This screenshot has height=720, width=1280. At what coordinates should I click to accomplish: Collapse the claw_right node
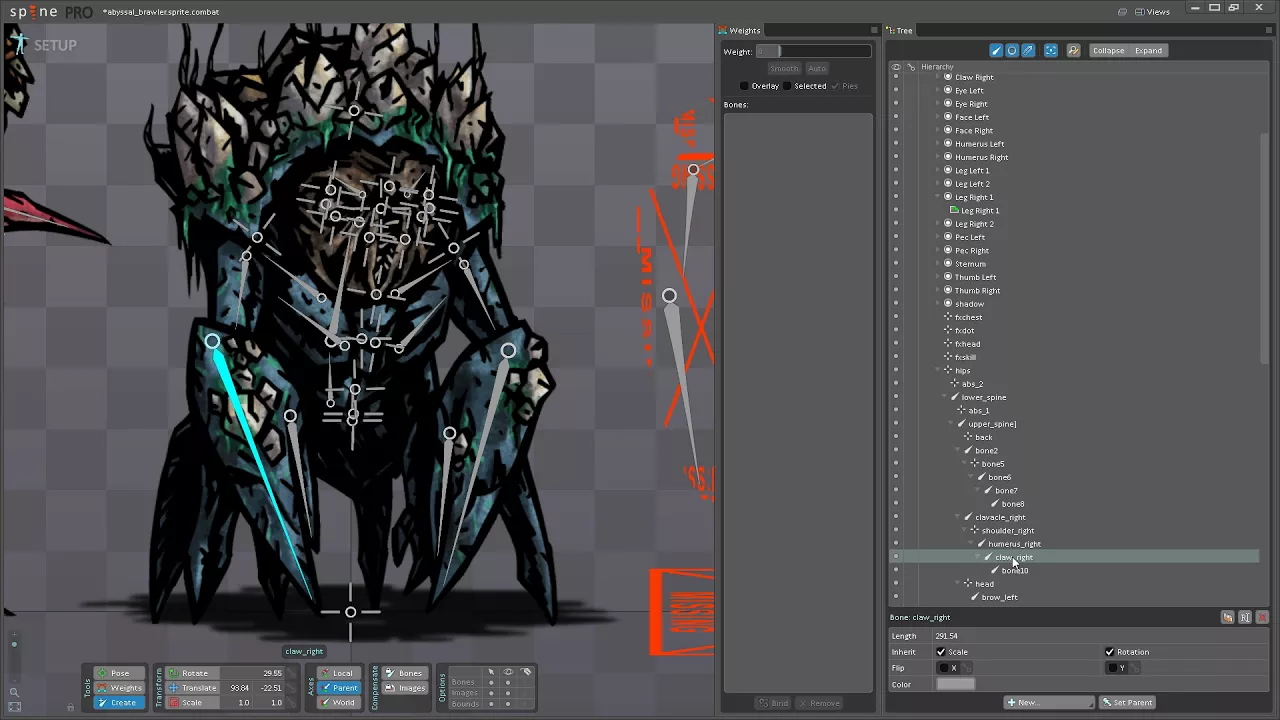tap(977, 557)
